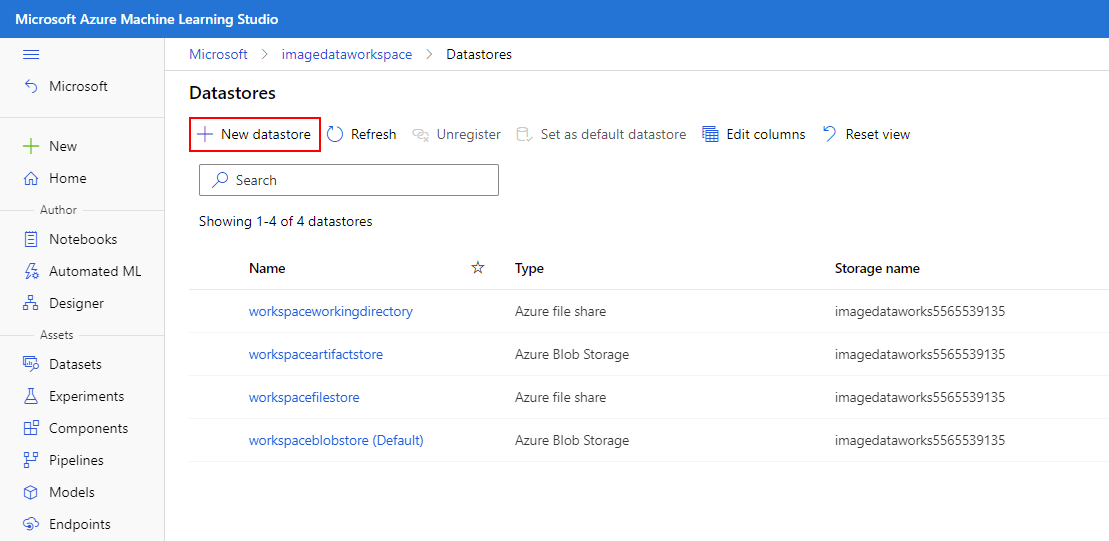Click the New datastore button
The image size is (1109, 541).
255,134
